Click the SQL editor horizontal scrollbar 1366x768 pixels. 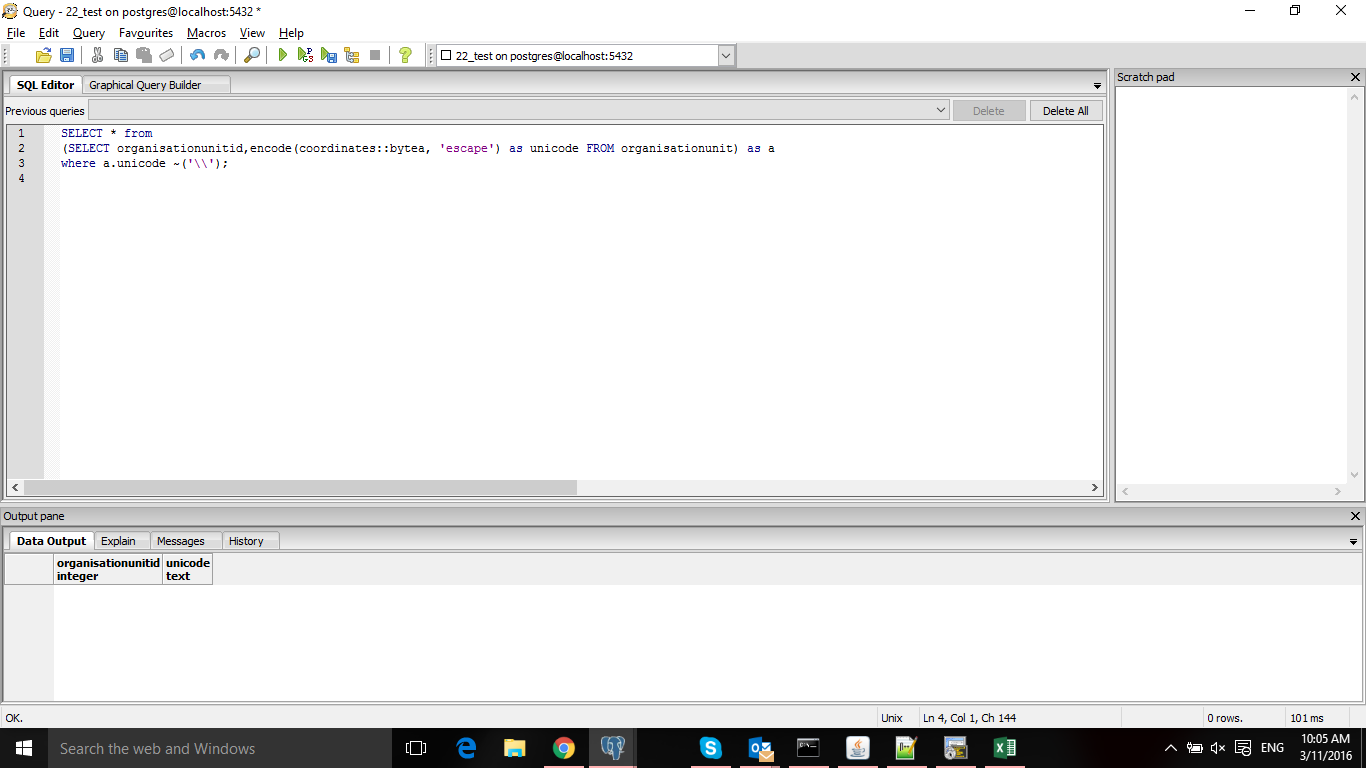(300, 488)
